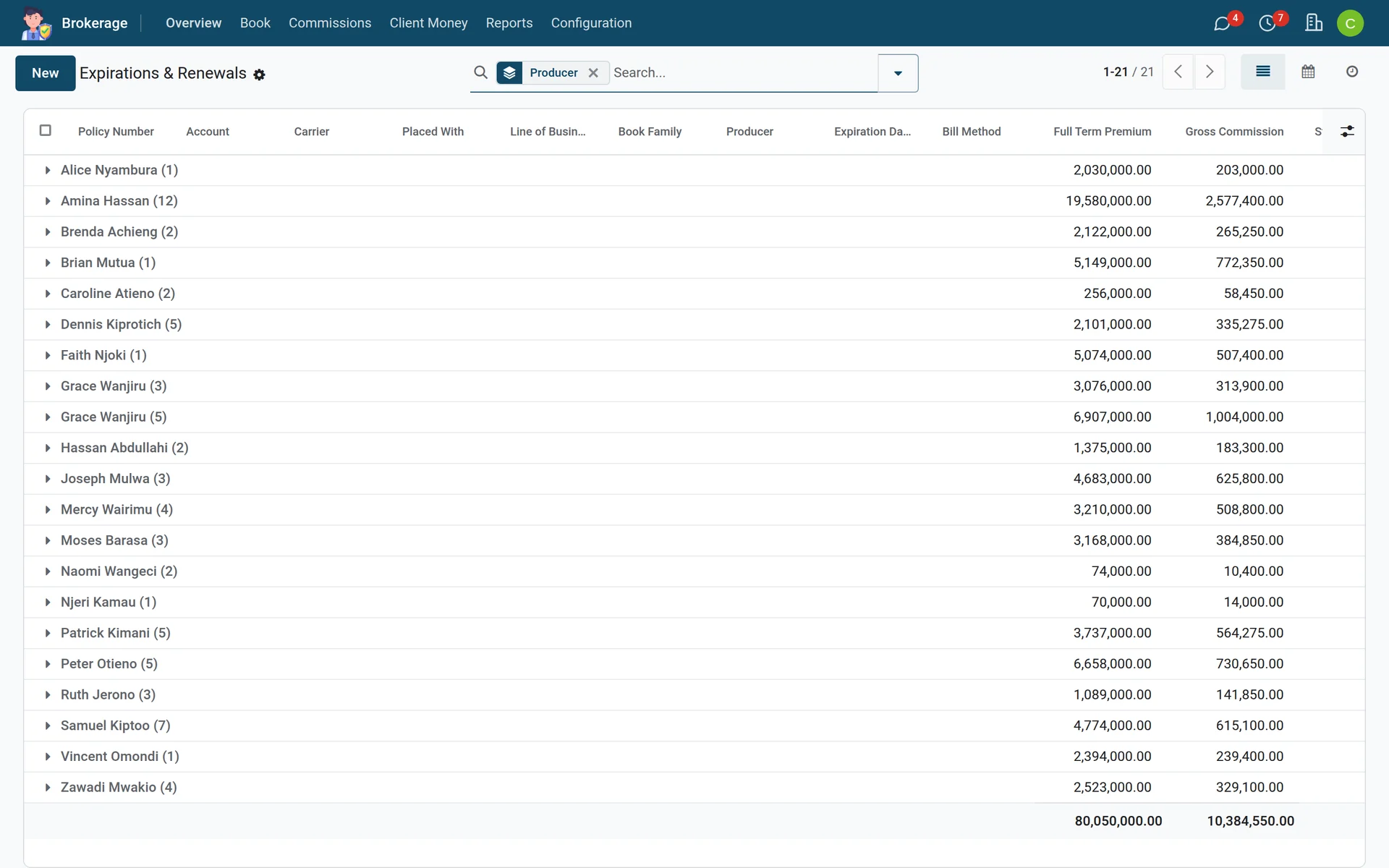
Task: Go to previous page of records
Action: [1178, 72]
